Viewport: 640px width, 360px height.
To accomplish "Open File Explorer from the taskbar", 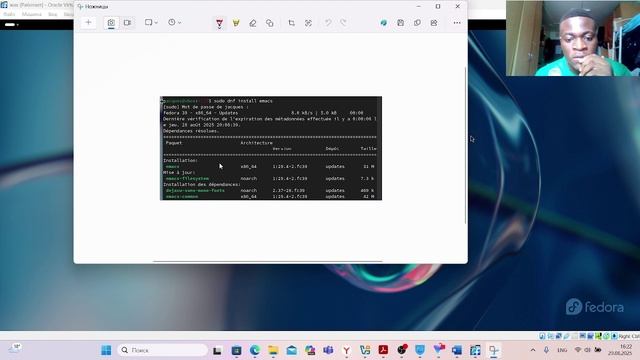I will pos(273,350).
